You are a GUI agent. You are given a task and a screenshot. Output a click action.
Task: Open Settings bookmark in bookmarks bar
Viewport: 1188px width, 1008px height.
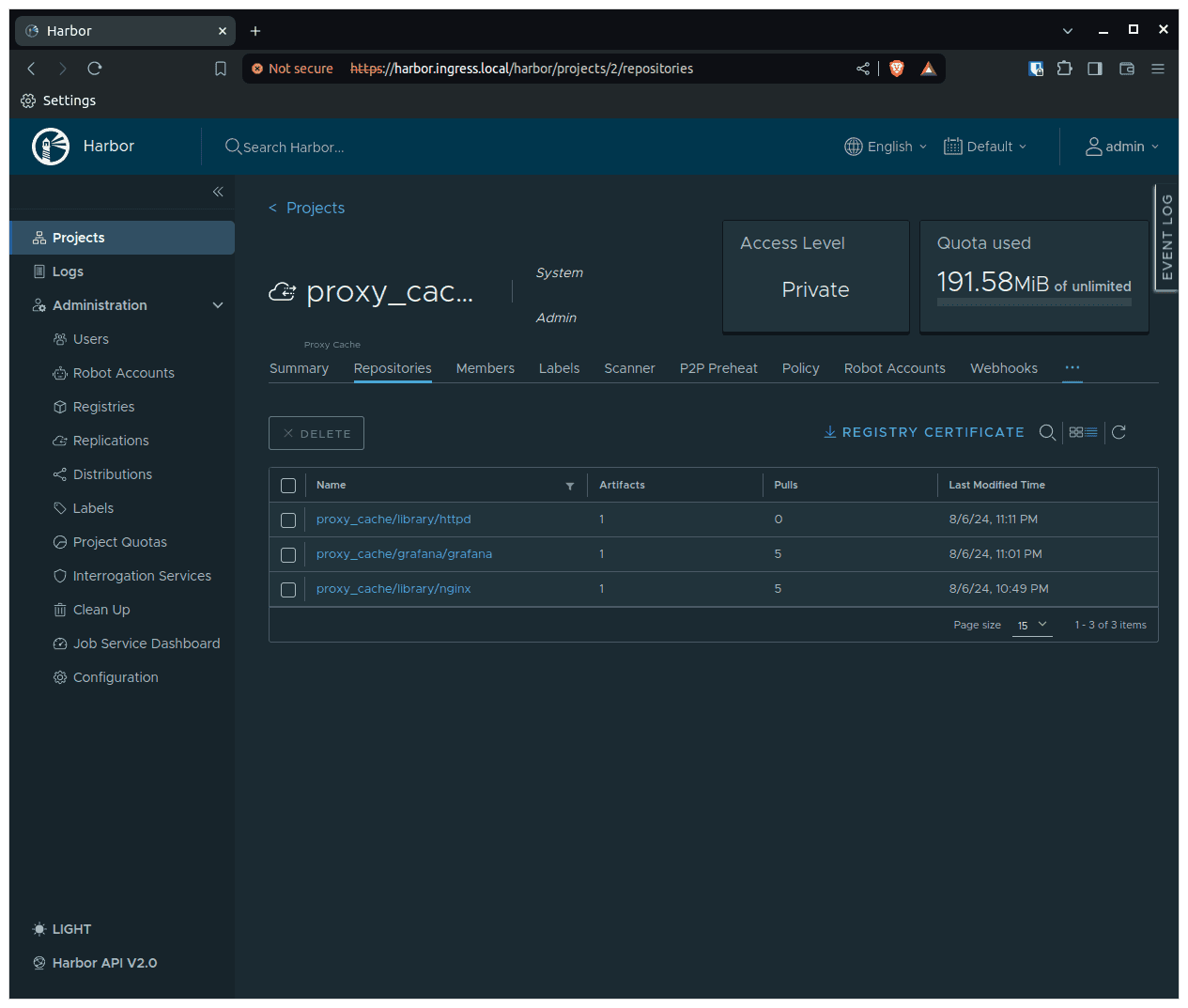[58, 101]
